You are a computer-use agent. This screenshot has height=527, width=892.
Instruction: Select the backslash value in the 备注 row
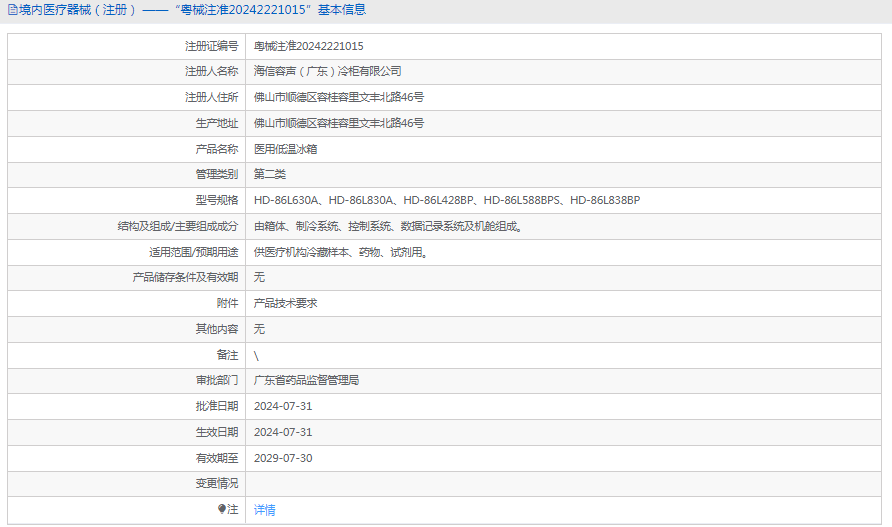pos(257,356)
